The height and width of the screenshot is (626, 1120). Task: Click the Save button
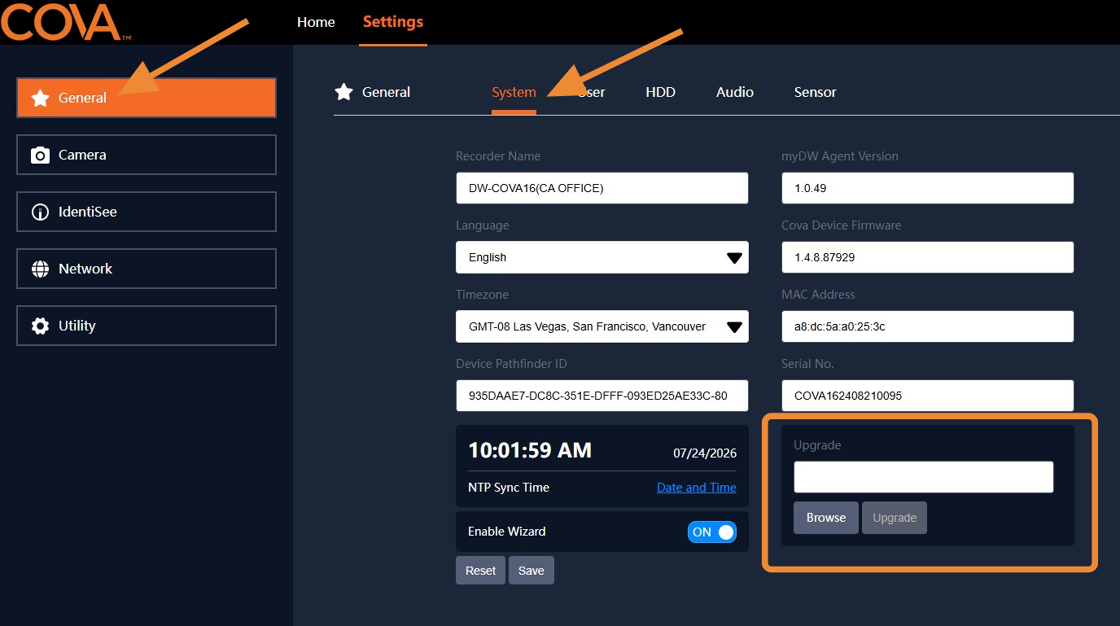531,570
